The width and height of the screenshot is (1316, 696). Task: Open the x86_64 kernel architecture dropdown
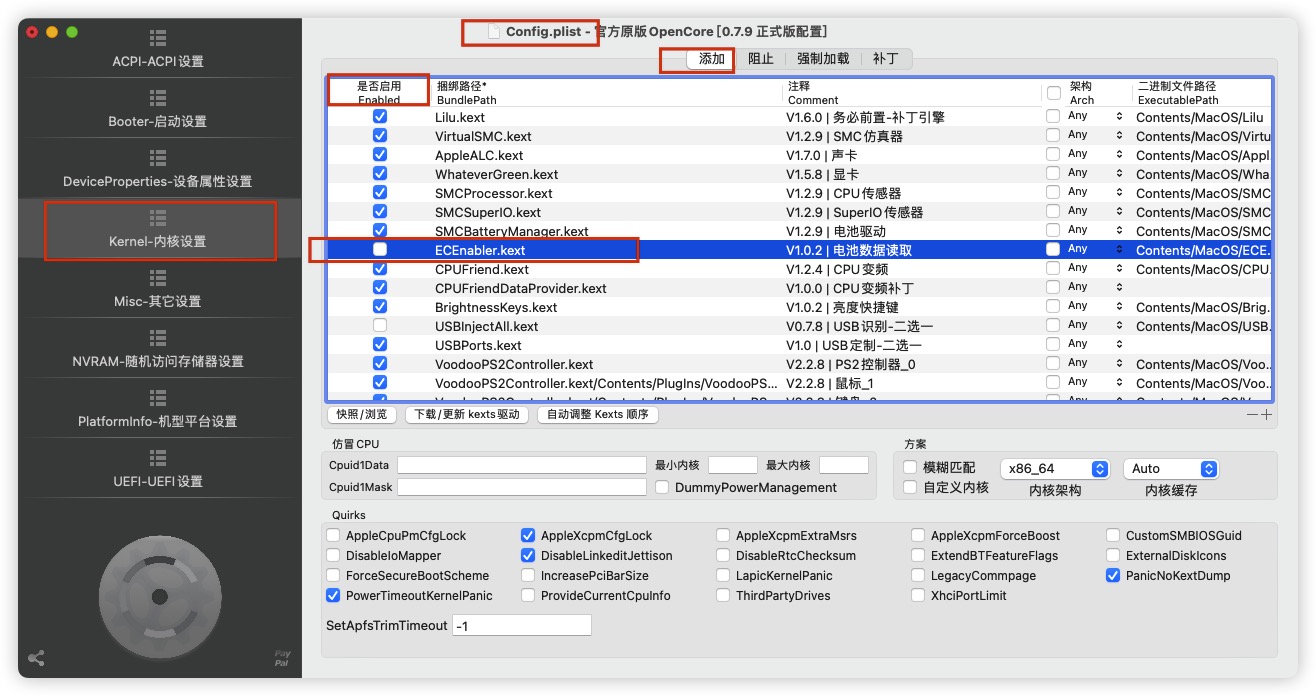click(x=1056, y=468)
